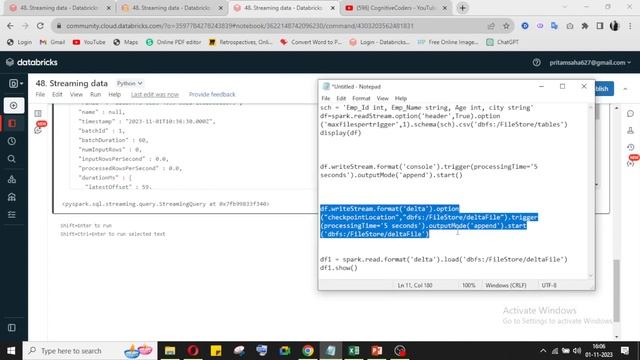Open the Compute icon in sidebar

12,197
